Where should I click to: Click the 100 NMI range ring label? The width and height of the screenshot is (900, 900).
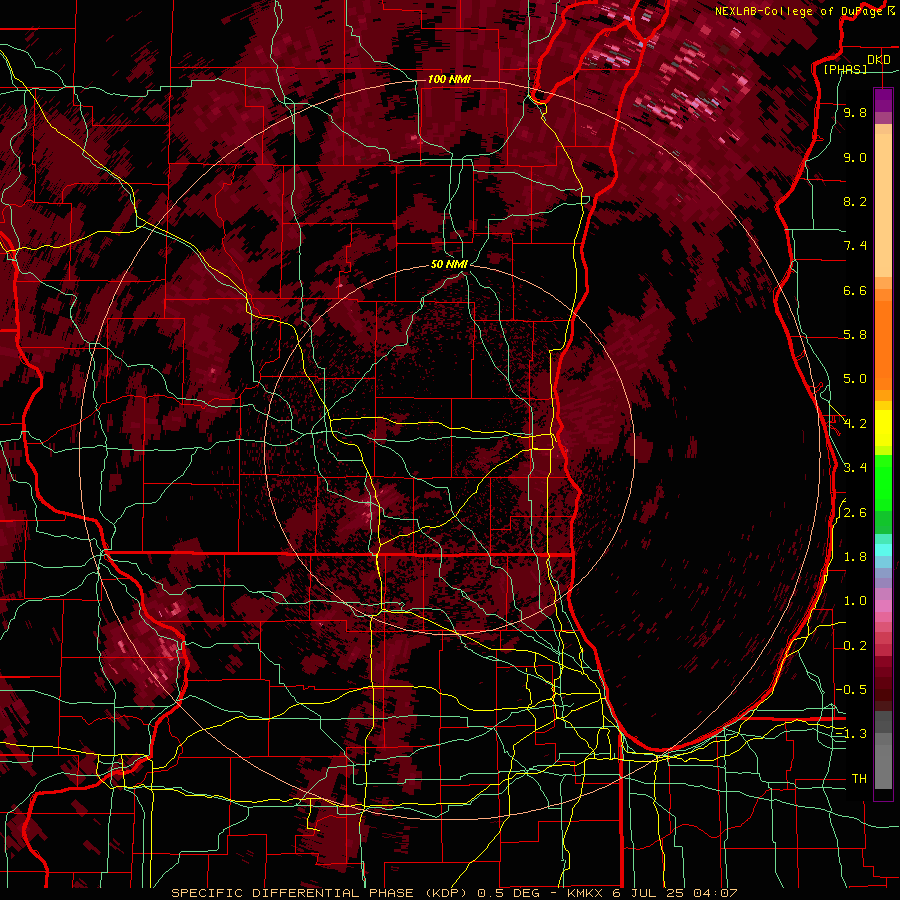pyautogui.click(x=449, y=79)
